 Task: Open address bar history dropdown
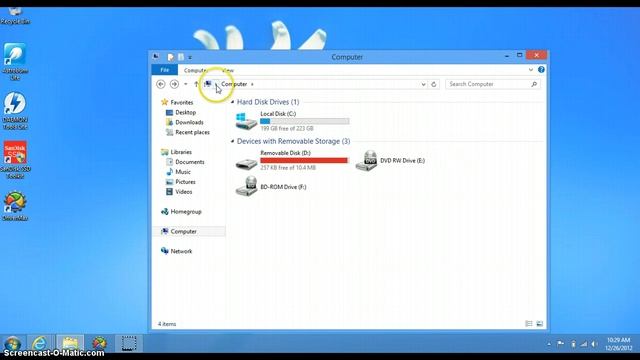(x=423, y=84)
